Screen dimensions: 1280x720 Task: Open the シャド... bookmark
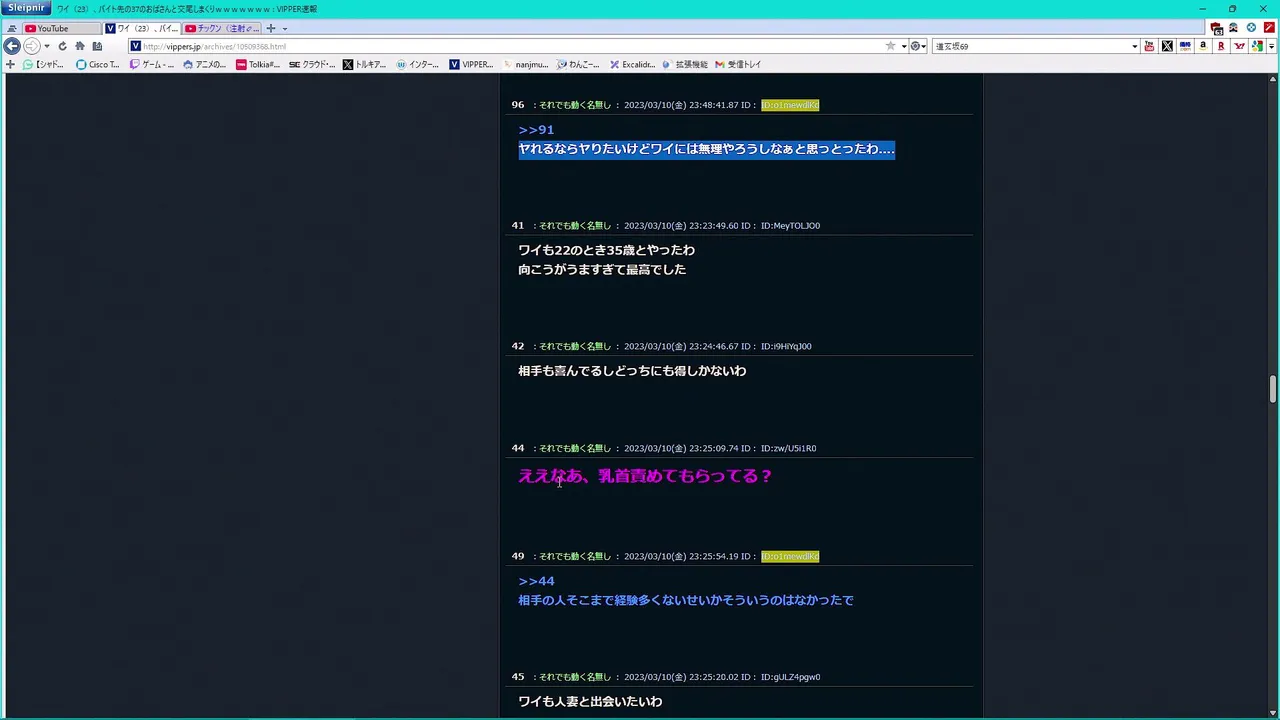point(44,64)
